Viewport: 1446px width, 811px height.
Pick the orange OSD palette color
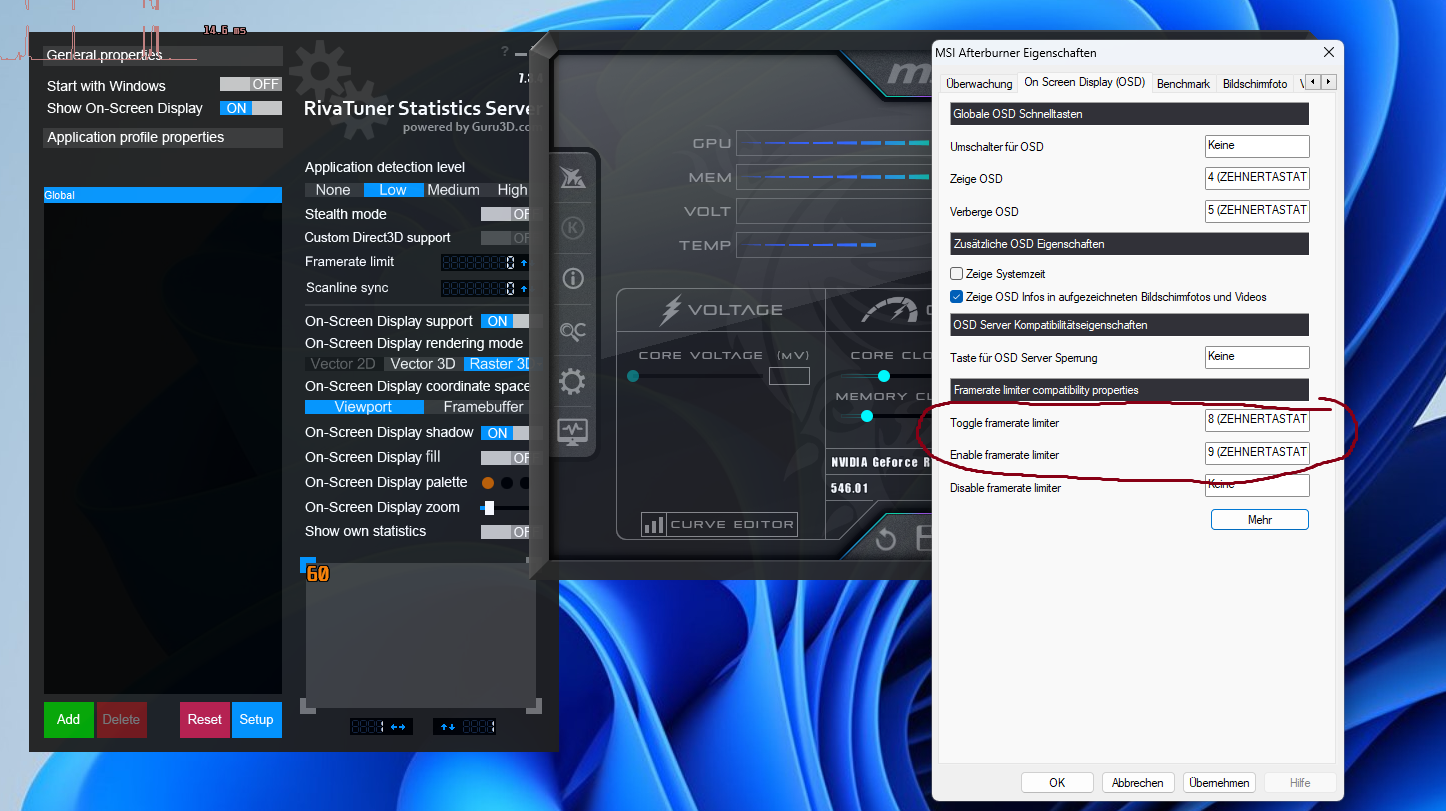488,483
